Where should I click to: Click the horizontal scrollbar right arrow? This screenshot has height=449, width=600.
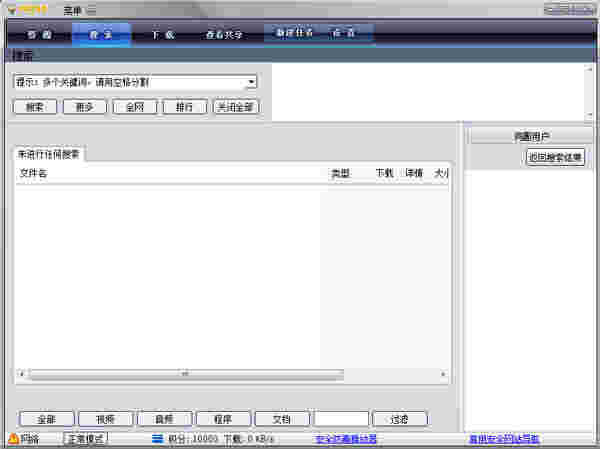(x=443, y=373)
